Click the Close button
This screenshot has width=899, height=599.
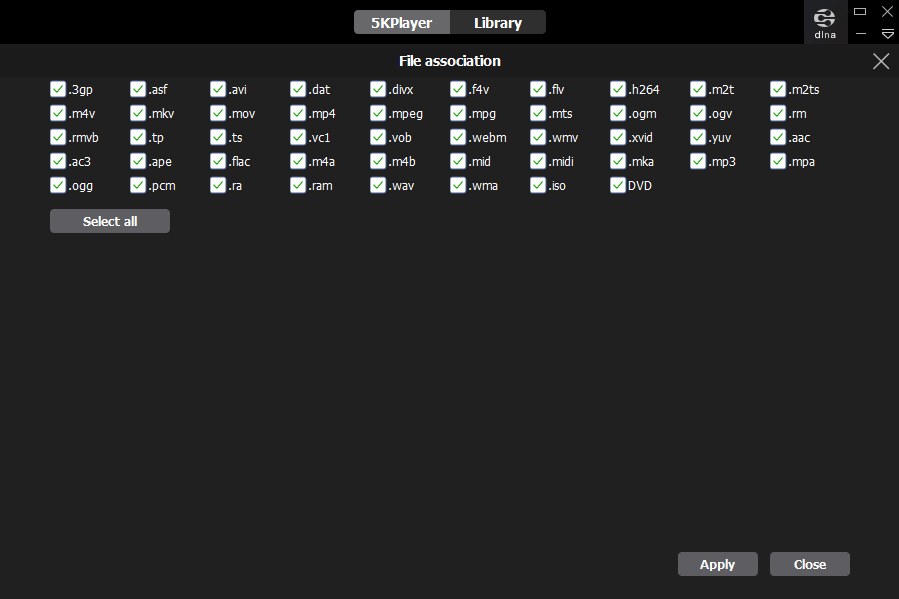pos(810,564)
